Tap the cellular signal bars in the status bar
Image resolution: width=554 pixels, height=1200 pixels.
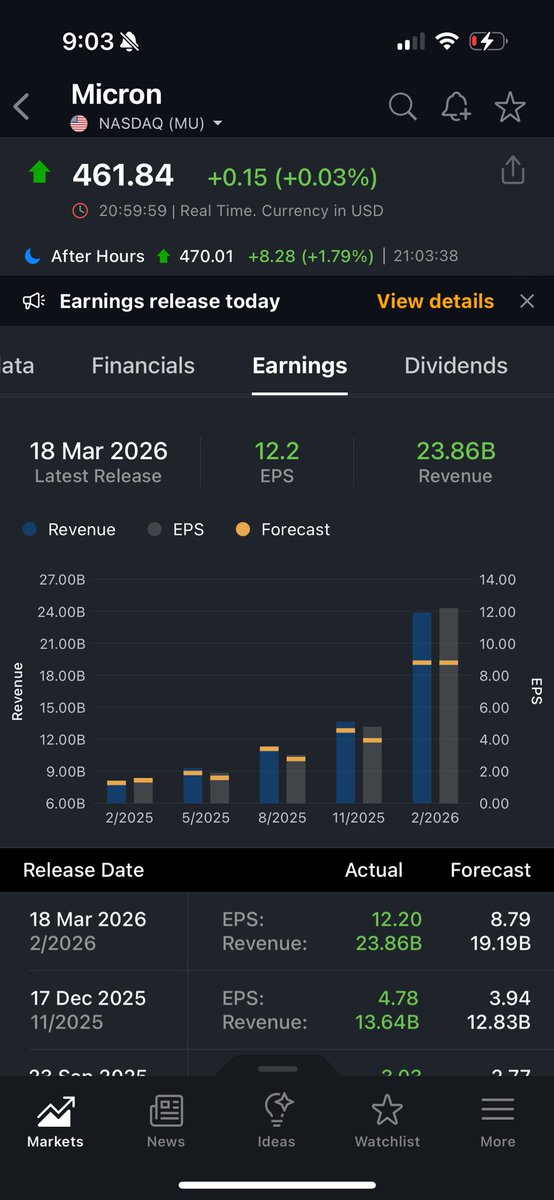pos(411,42)
